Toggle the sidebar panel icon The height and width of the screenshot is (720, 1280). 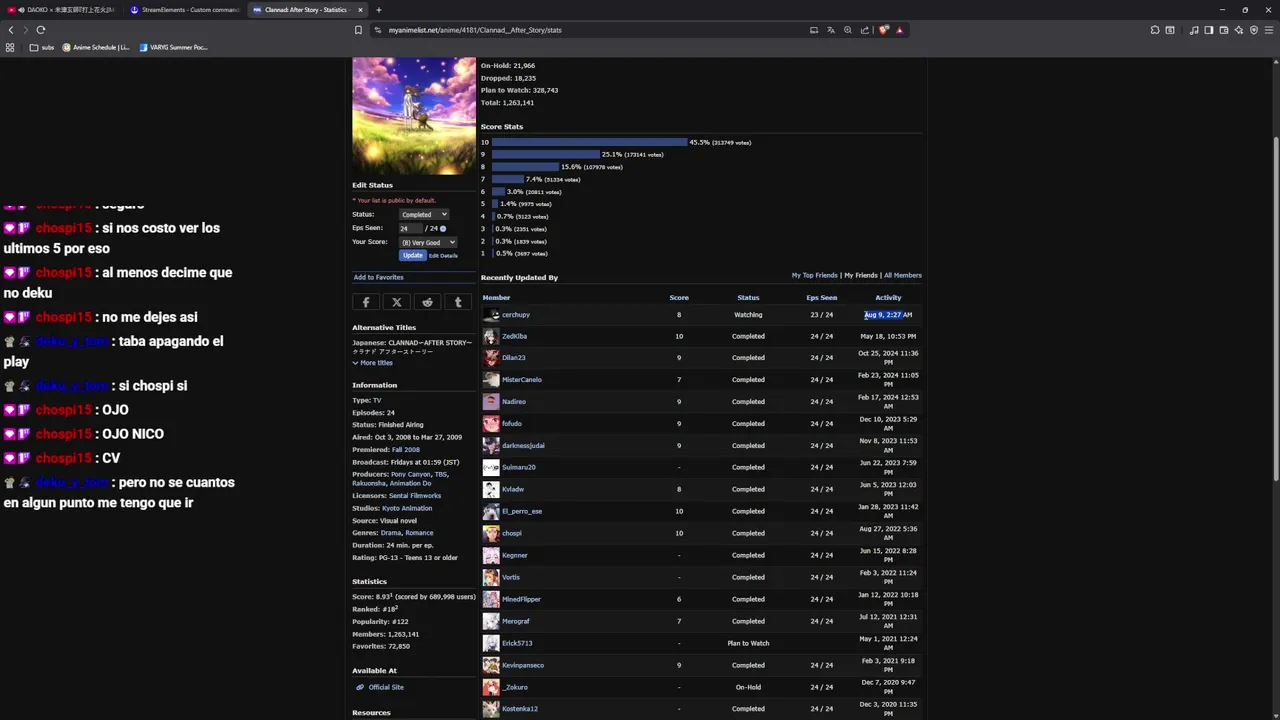click(x=1208, y=30)
